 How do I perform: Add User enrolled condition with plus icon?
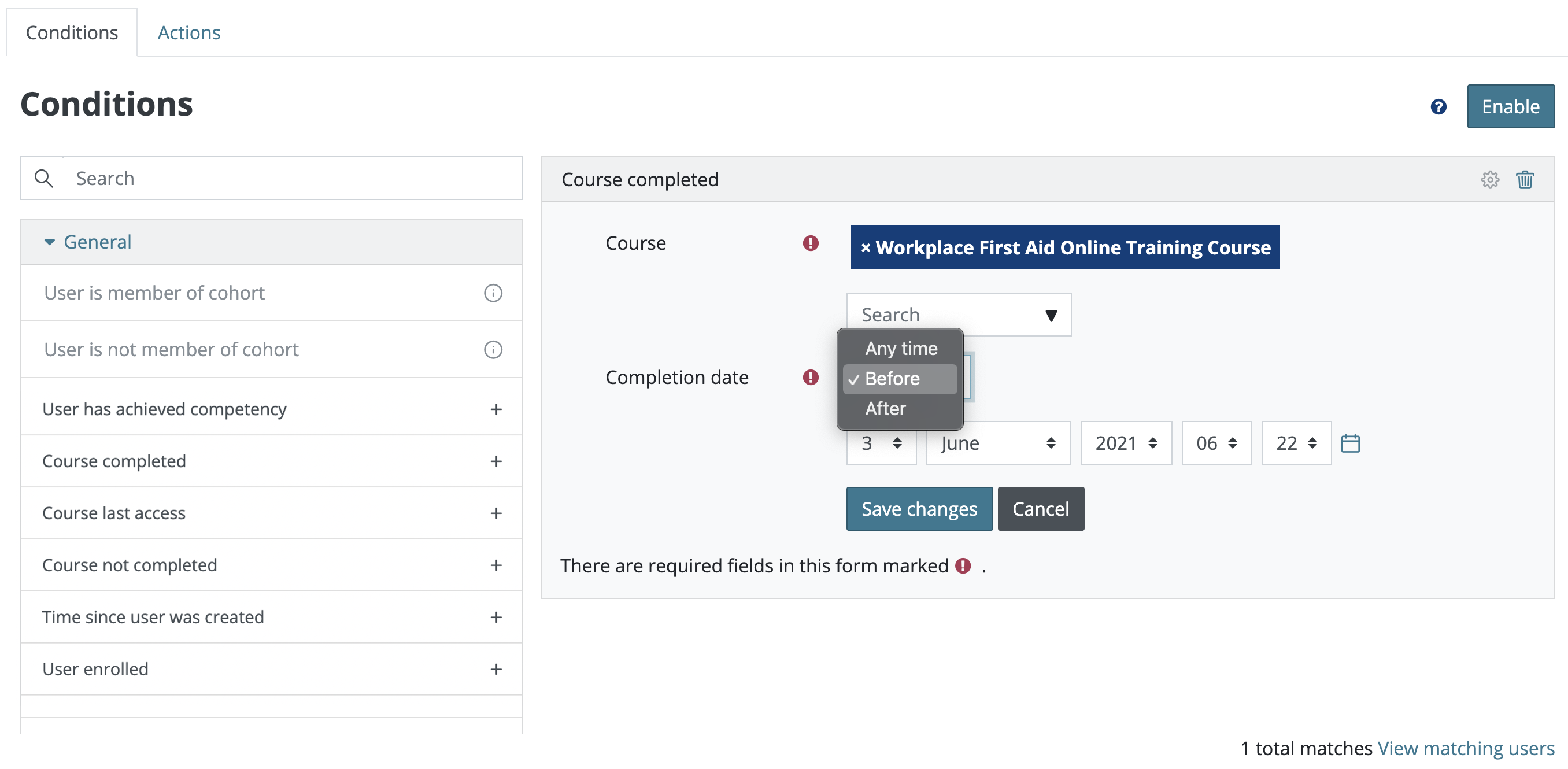[x=495, y=669]
